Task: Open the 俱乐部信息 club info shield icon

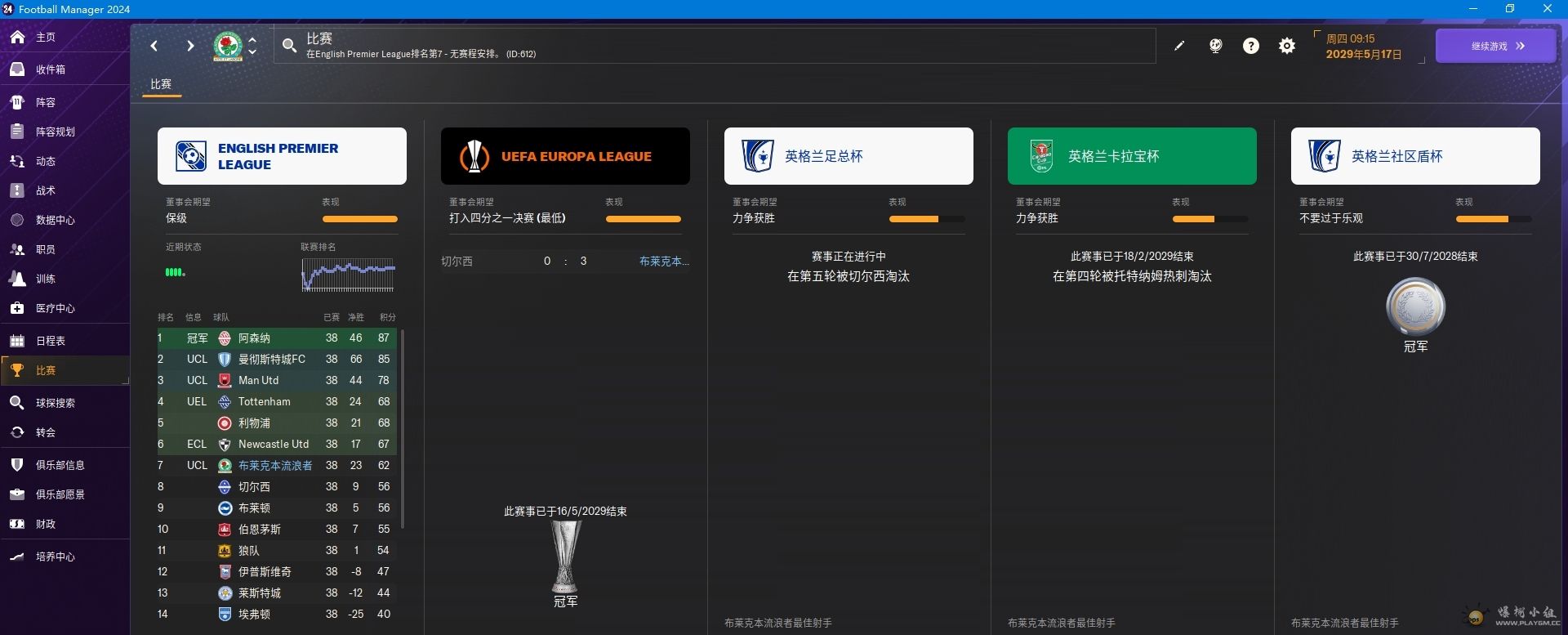Action: [x=17, y=465]
